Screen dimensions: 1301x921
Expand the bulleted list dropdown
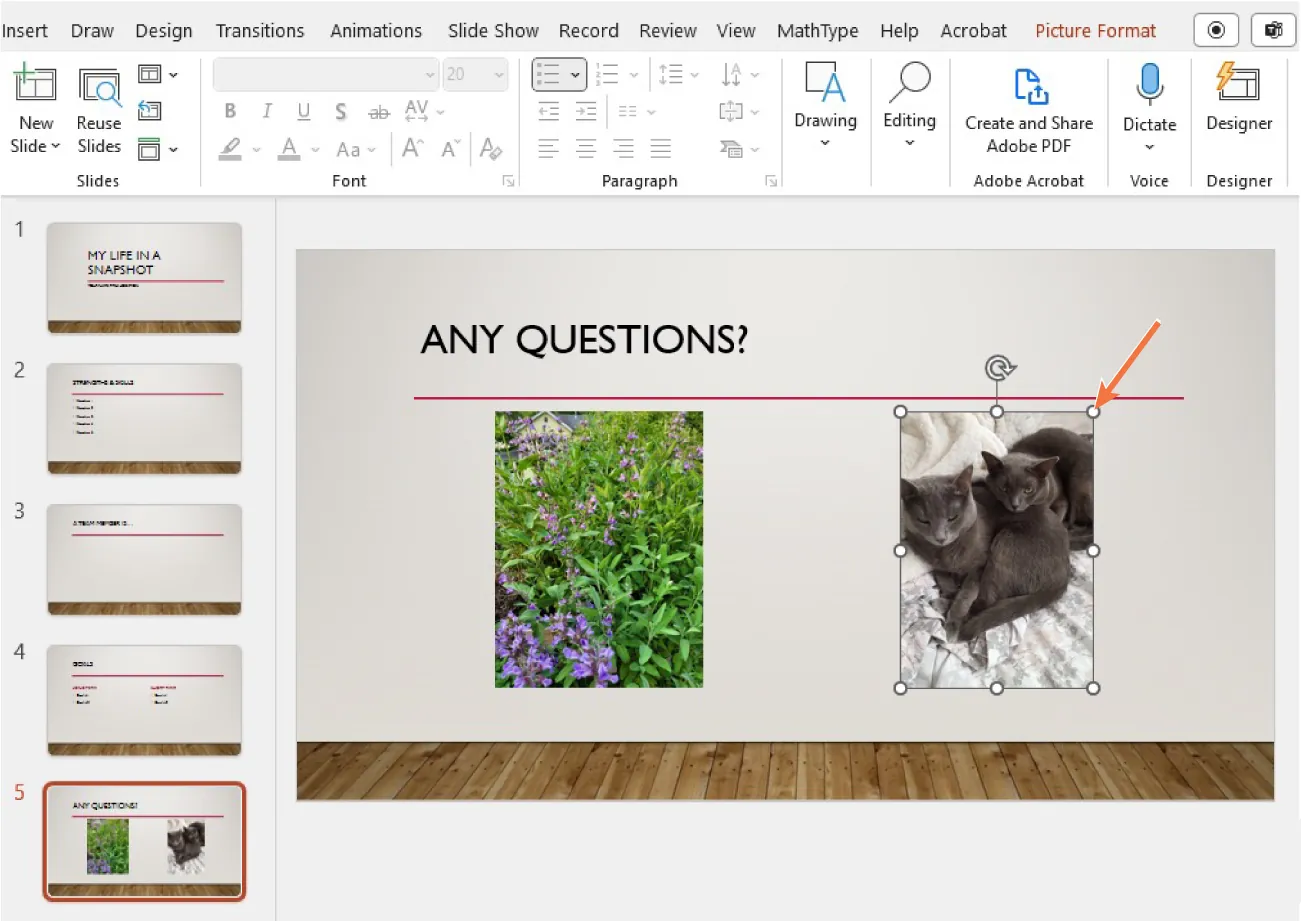[577, 74]
